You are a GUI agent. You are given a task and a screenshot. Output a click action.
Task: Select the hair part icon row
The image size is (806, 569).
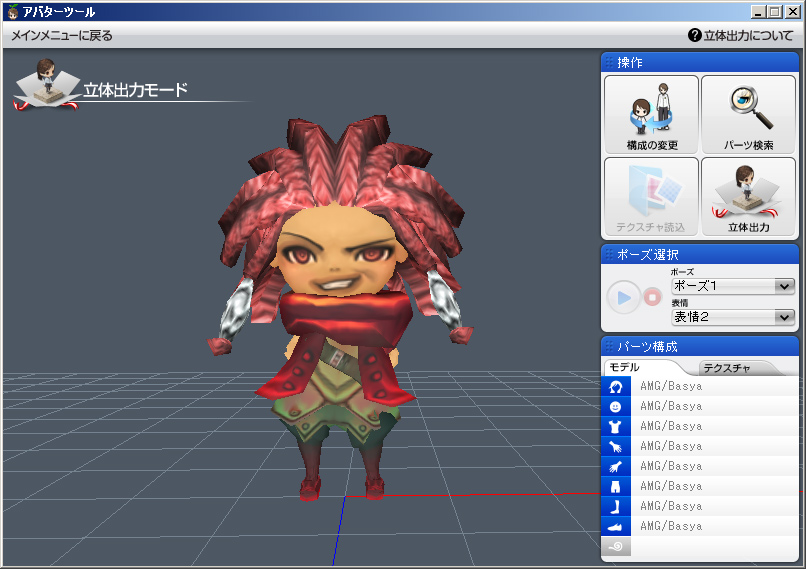700,386
